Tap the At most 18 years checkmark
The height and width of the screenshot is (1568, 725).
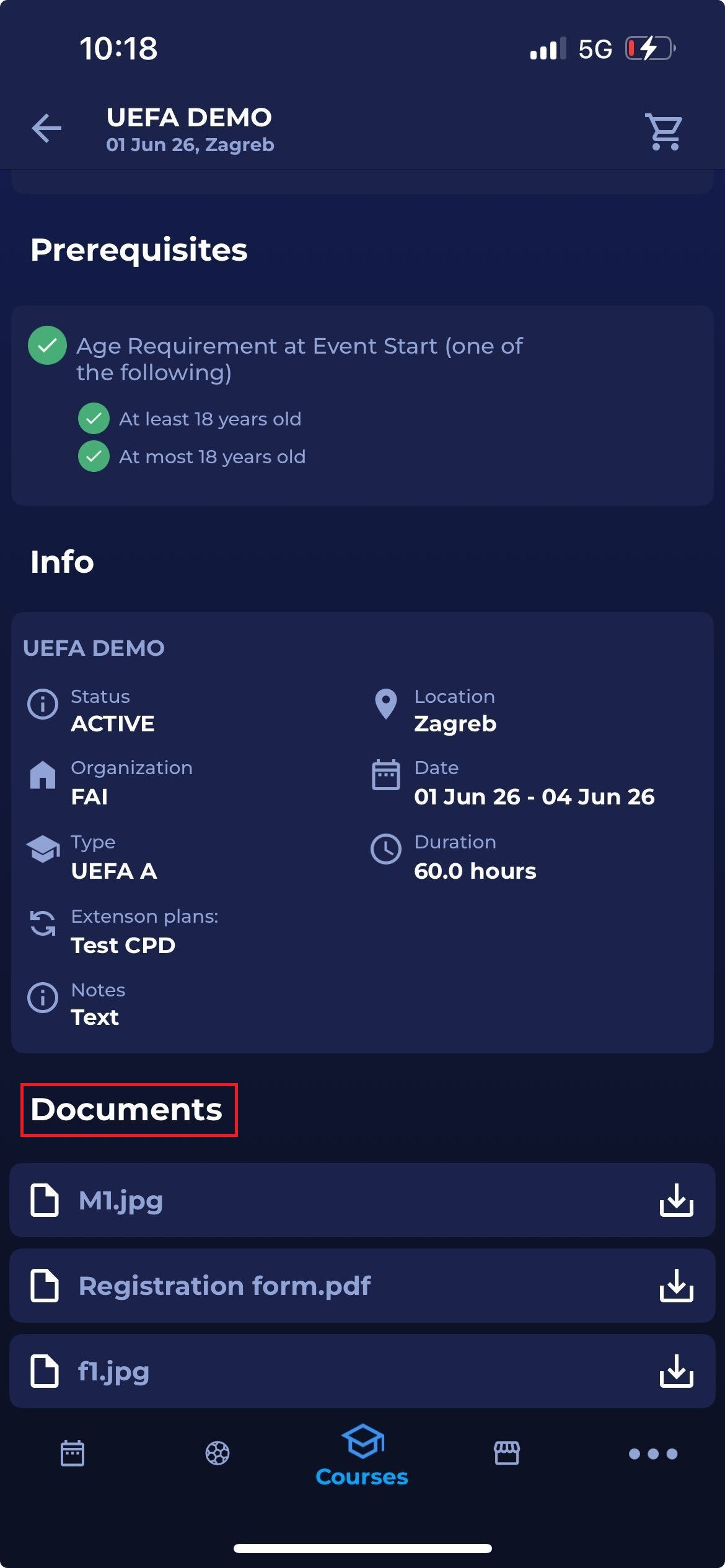coord(94,456)
